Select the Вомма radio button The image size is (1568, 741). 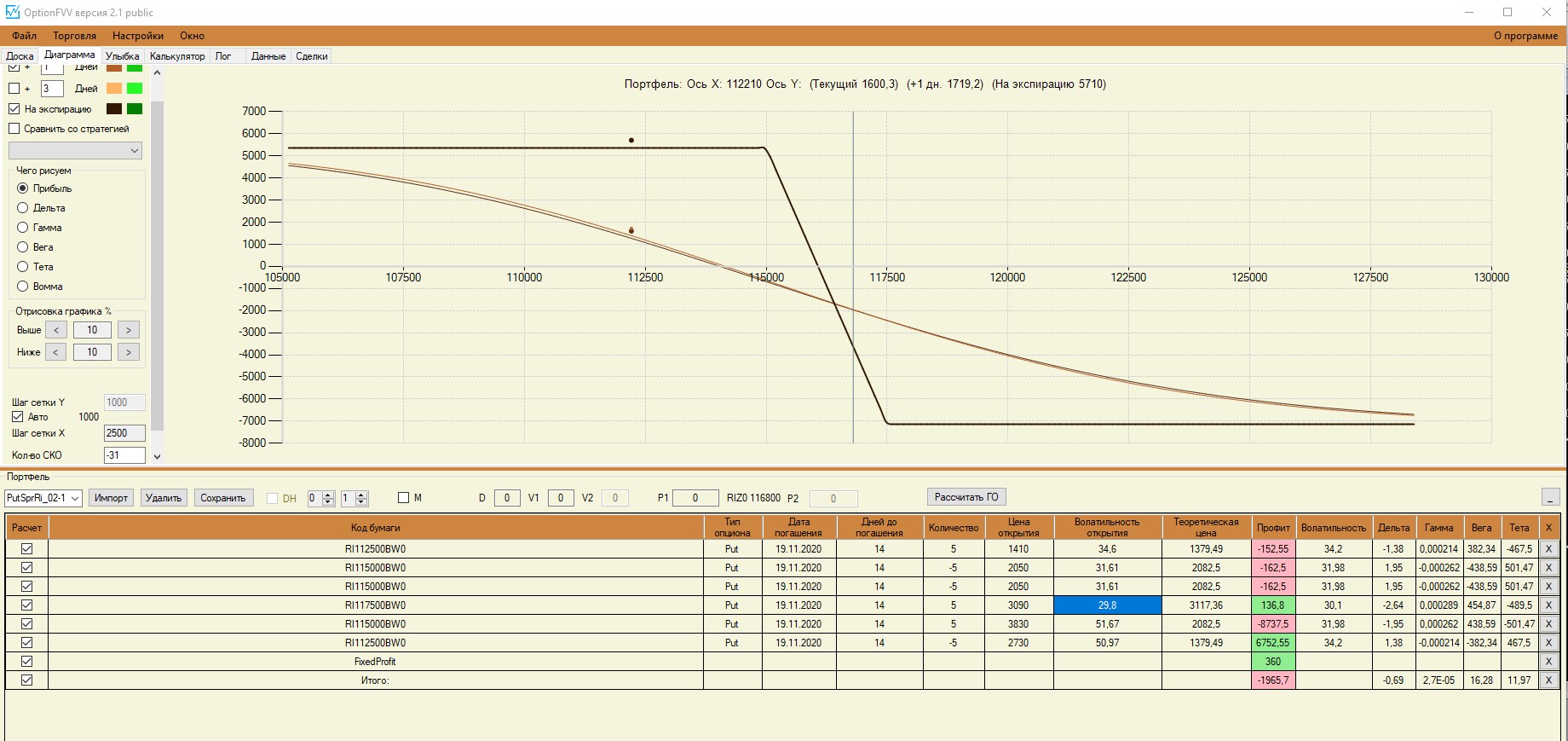[23, 287]
